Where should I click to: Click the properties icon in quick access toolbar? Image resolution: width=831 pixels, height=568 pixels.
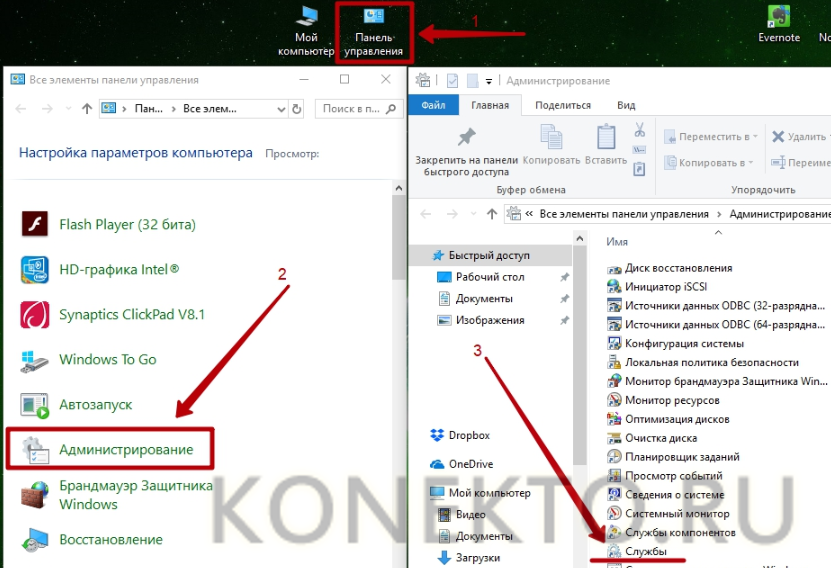(452, 81)
